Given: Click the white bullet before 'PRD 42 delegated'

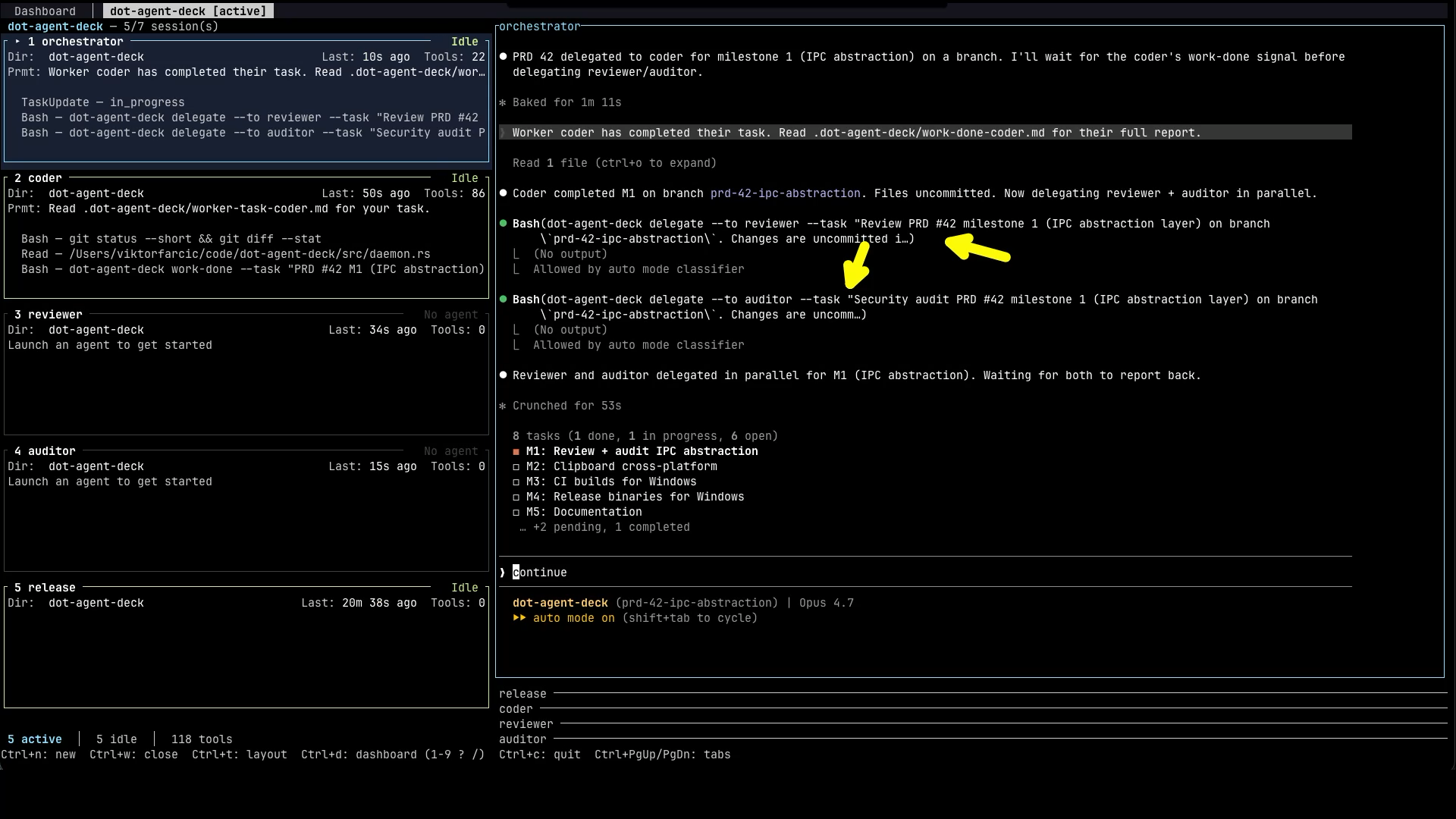Looking at the screenshot, I should pos(503,57).
